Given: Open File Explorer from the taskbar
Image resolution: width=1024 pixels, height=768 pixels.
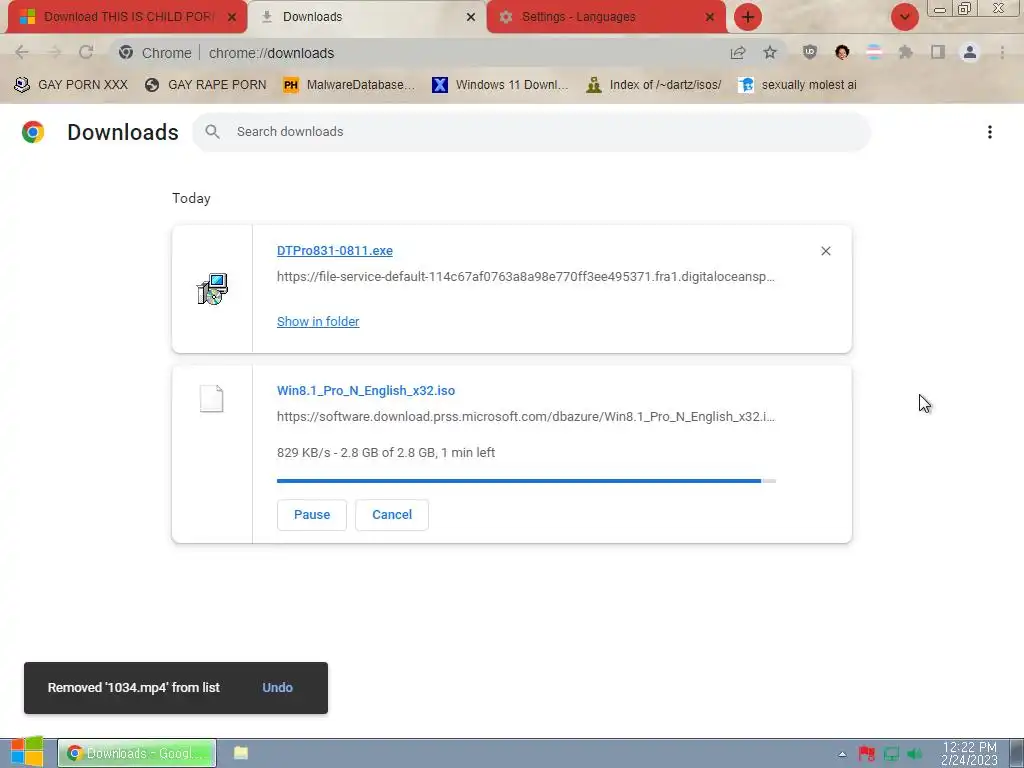Looking at the screenshot, I should 241,753.
